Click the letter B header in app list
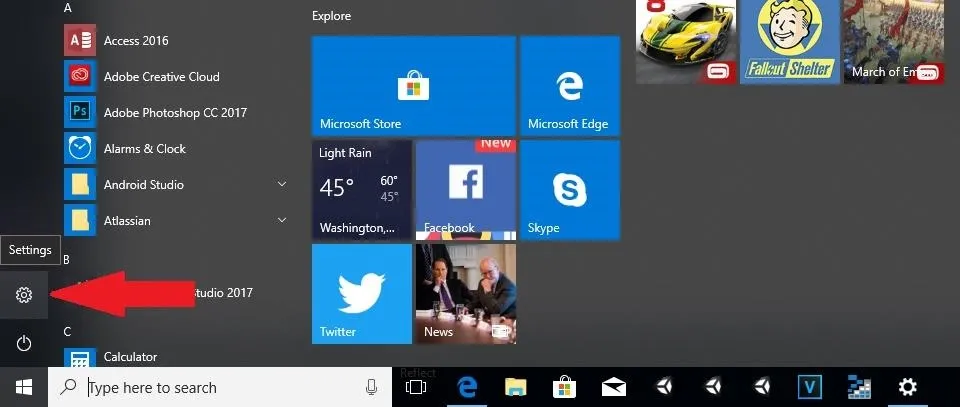 67,260
